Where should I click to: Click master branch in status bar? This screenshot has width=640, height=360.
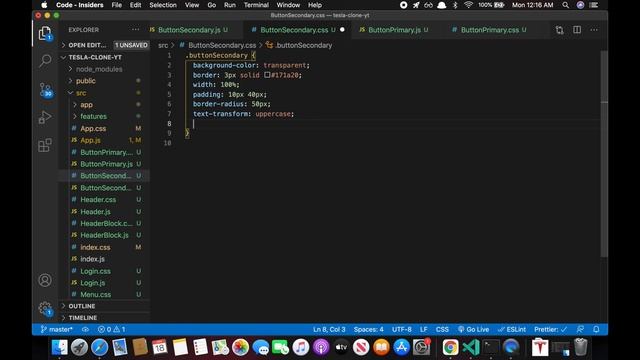click(x=57, y=329)
